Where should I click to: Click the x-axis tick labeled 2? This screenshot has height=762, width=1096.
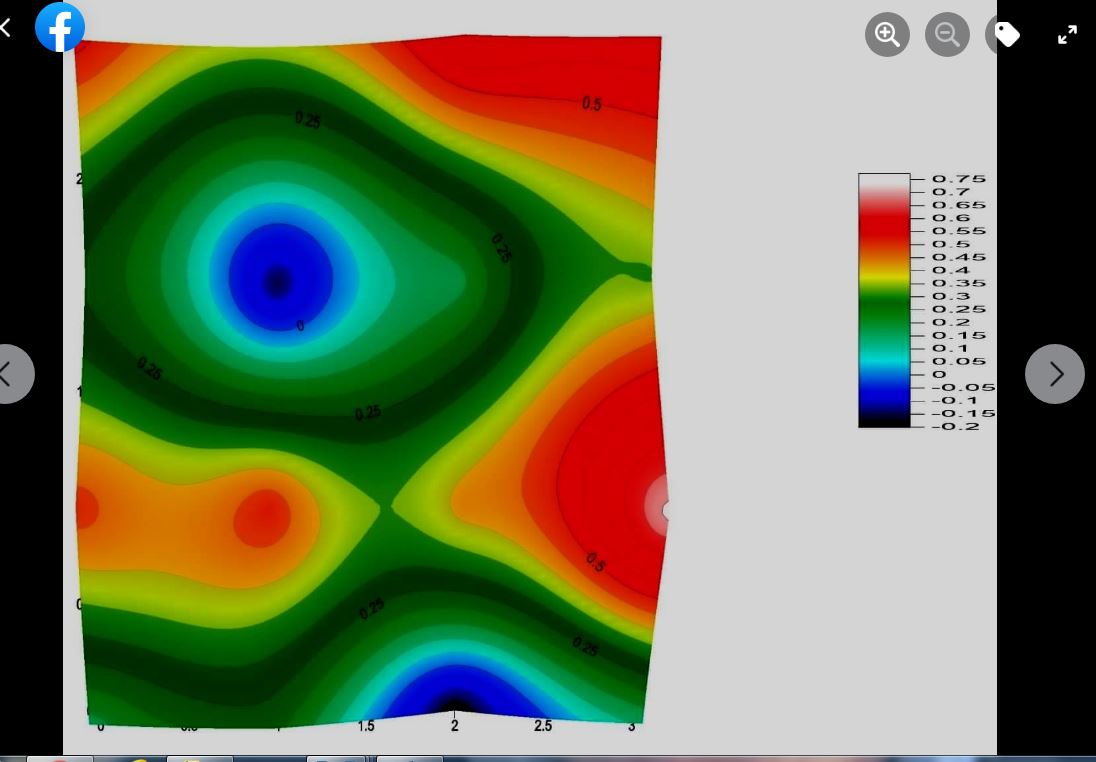[x=455, y=726]
